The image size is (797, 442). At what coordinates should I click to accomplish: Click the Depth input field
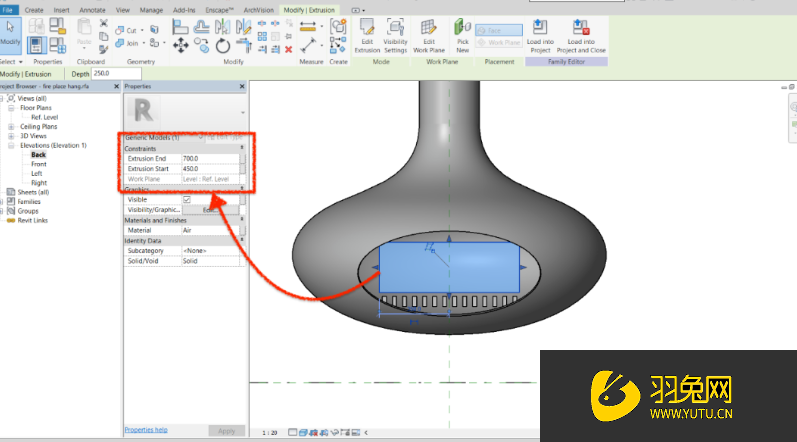click(x=117, y=74)
